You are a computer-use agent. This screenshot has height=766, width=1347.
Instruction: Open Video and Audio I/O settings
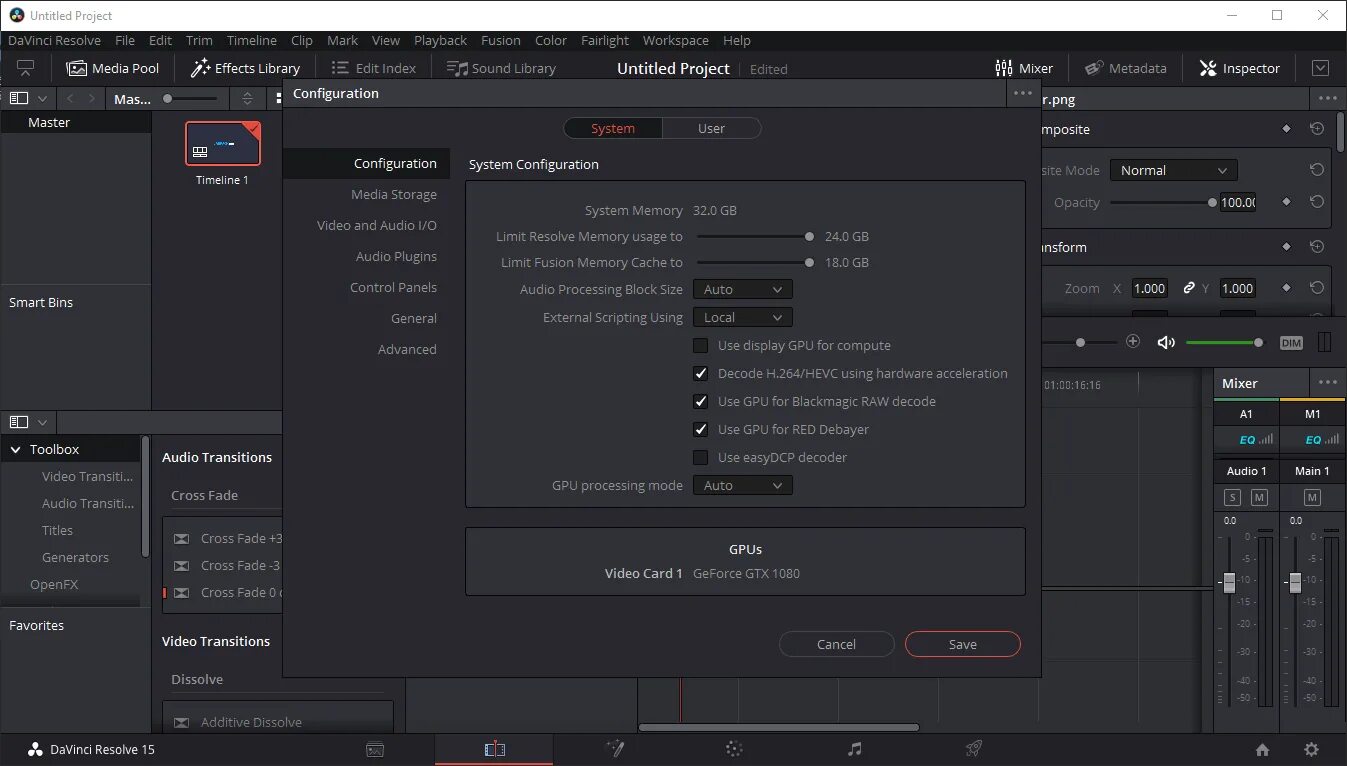(x=377, y=225)
